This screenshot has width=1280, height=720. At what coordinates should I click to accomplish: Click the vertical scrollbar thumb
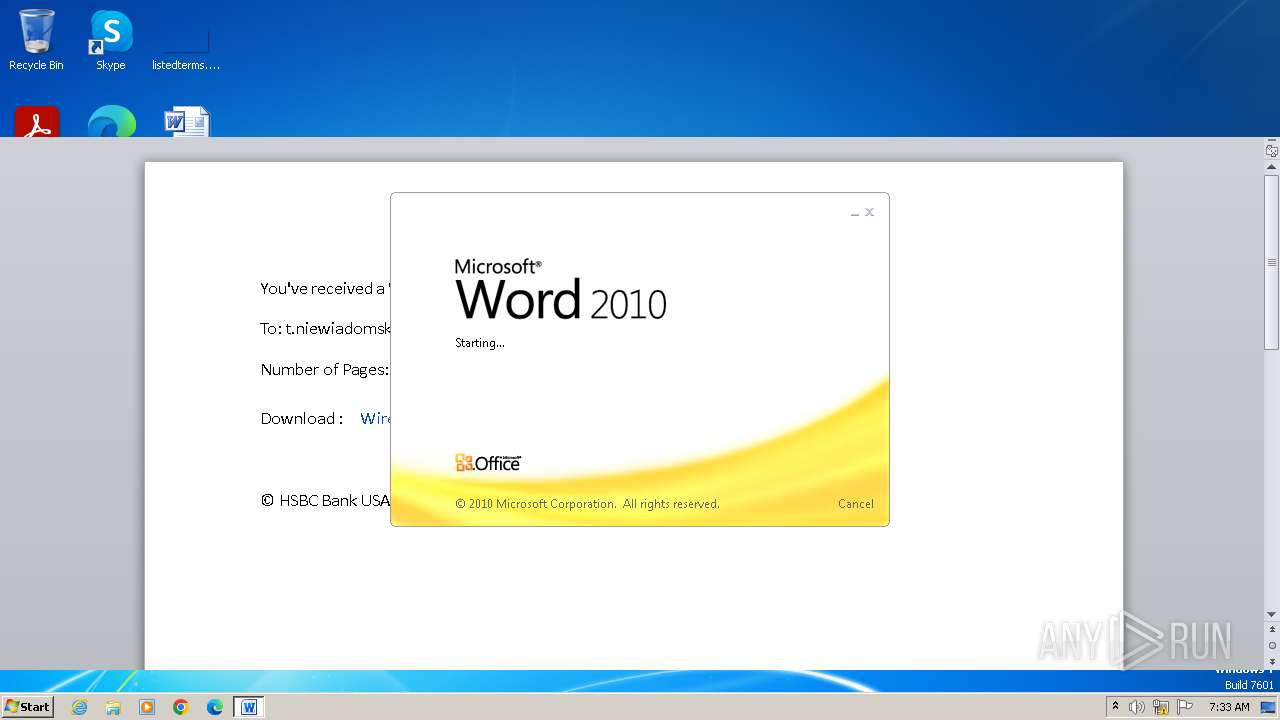click(x=1271, y=262)
